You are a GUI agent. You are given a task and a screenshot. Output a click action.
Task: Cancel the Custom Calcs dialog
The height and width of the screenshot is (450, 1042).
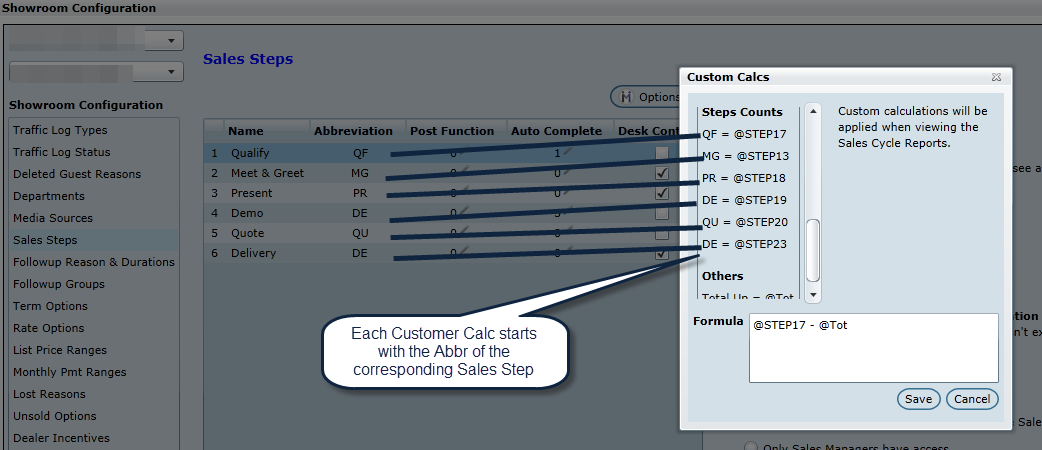point(971,399)
